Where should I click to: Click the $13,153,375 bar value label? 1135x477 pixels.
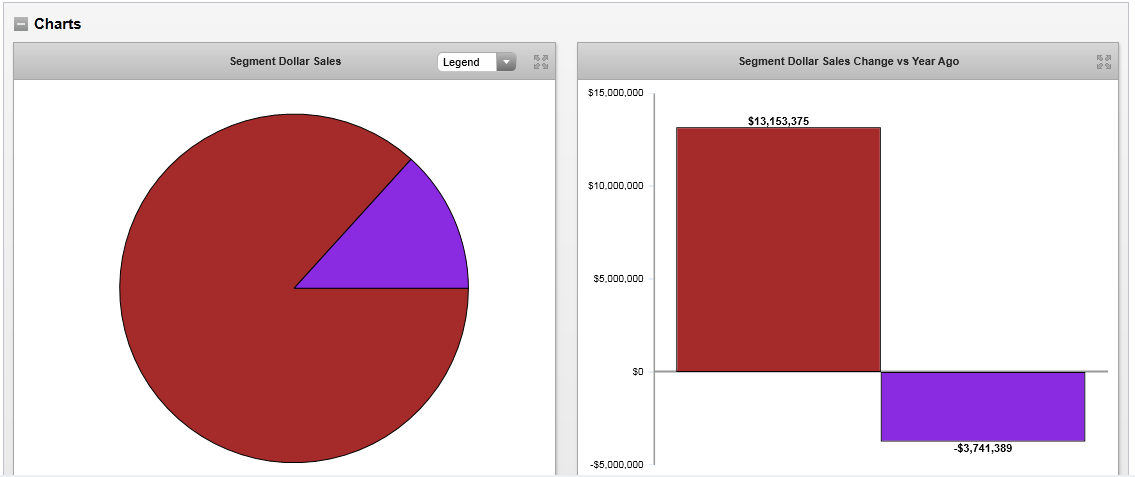click(x=778, y=121)
